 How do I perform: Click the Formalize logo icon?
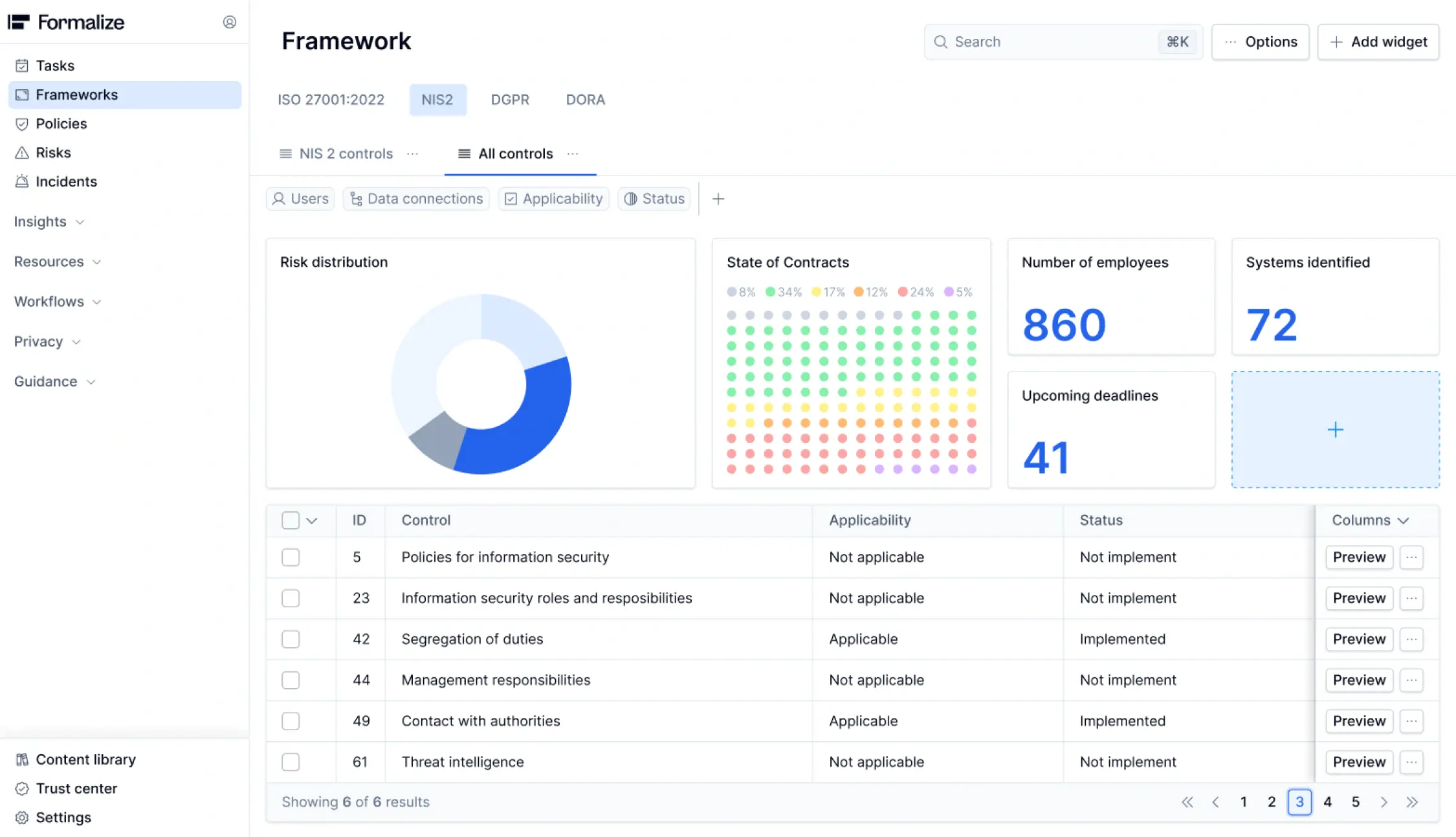click(19, 22)
